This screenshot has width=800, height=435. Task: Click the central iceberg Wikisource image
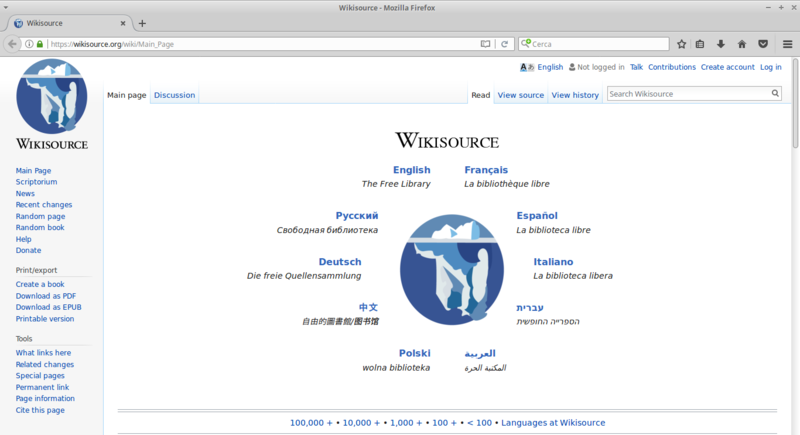click(452, 269)
